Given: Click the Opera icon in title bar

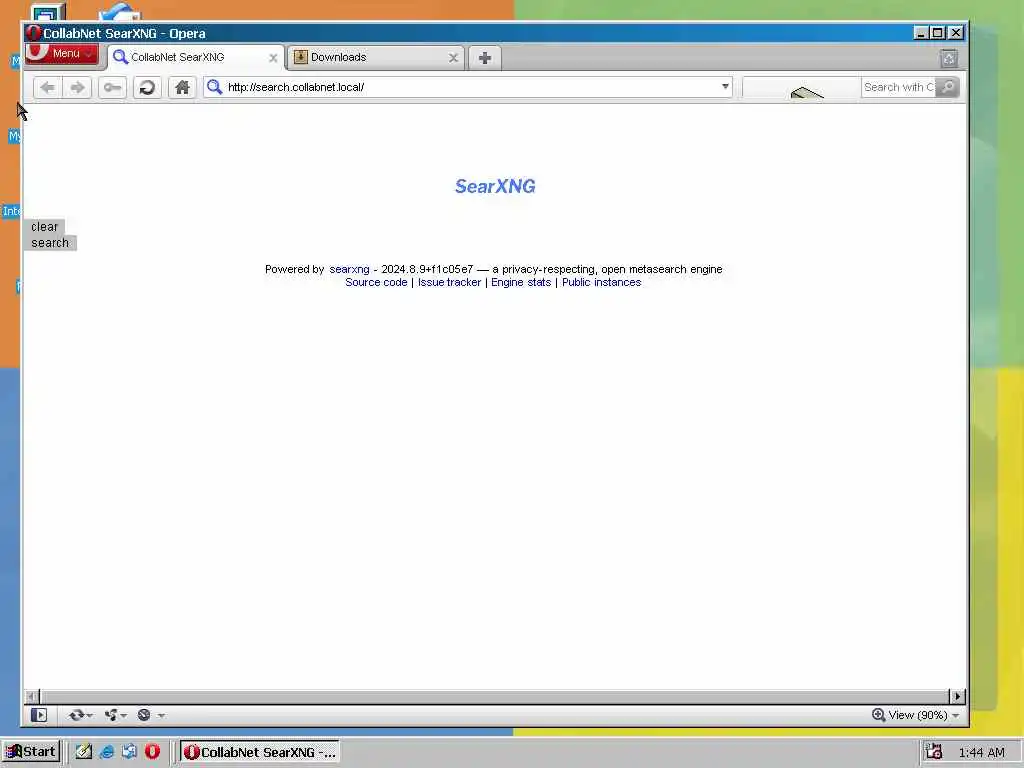Looking at the screenshot, I should coord(33,33).
